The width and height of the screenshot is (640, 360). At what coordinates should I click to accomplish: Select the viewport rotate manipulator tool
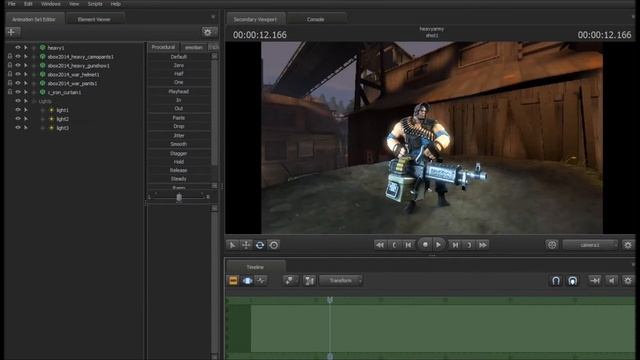coord(260,245)
